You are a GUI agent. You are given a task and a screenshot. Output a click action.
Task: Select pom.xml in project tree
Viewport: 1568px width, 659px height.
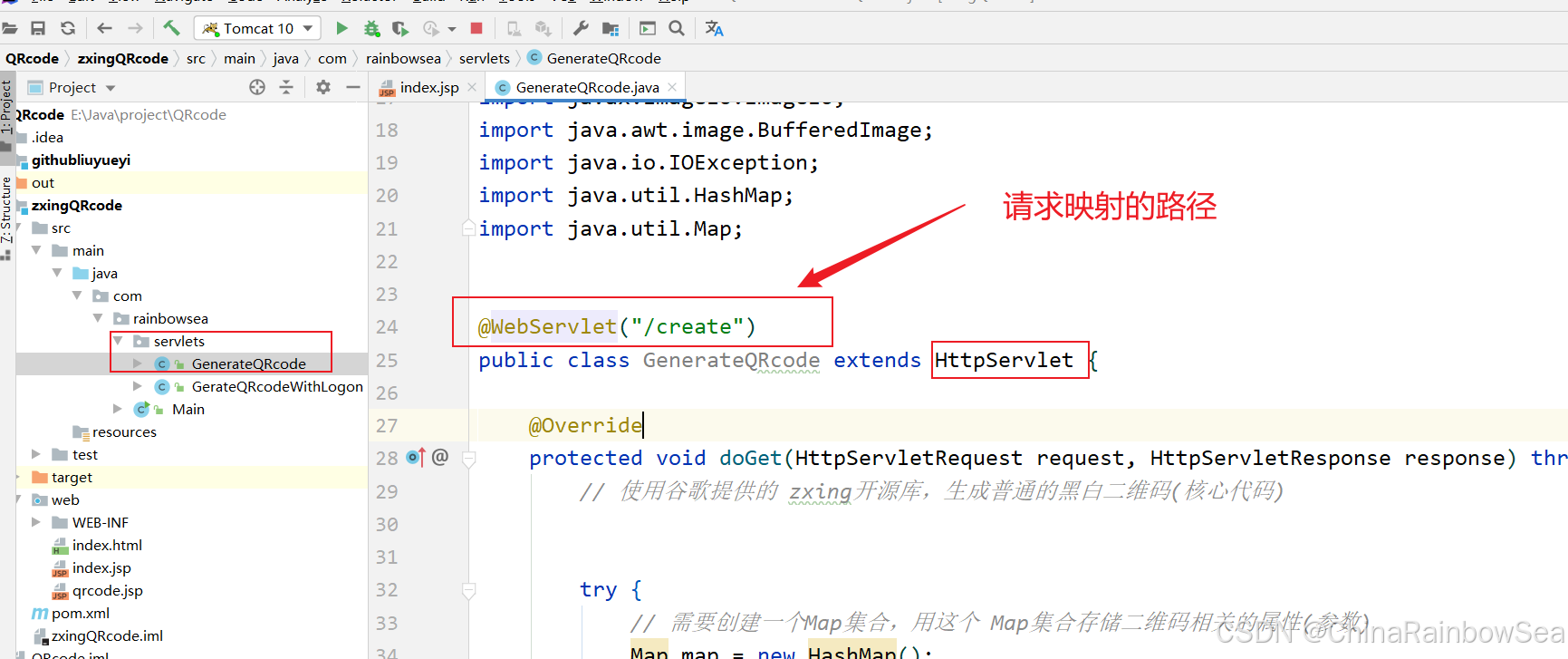coord(80,613)
